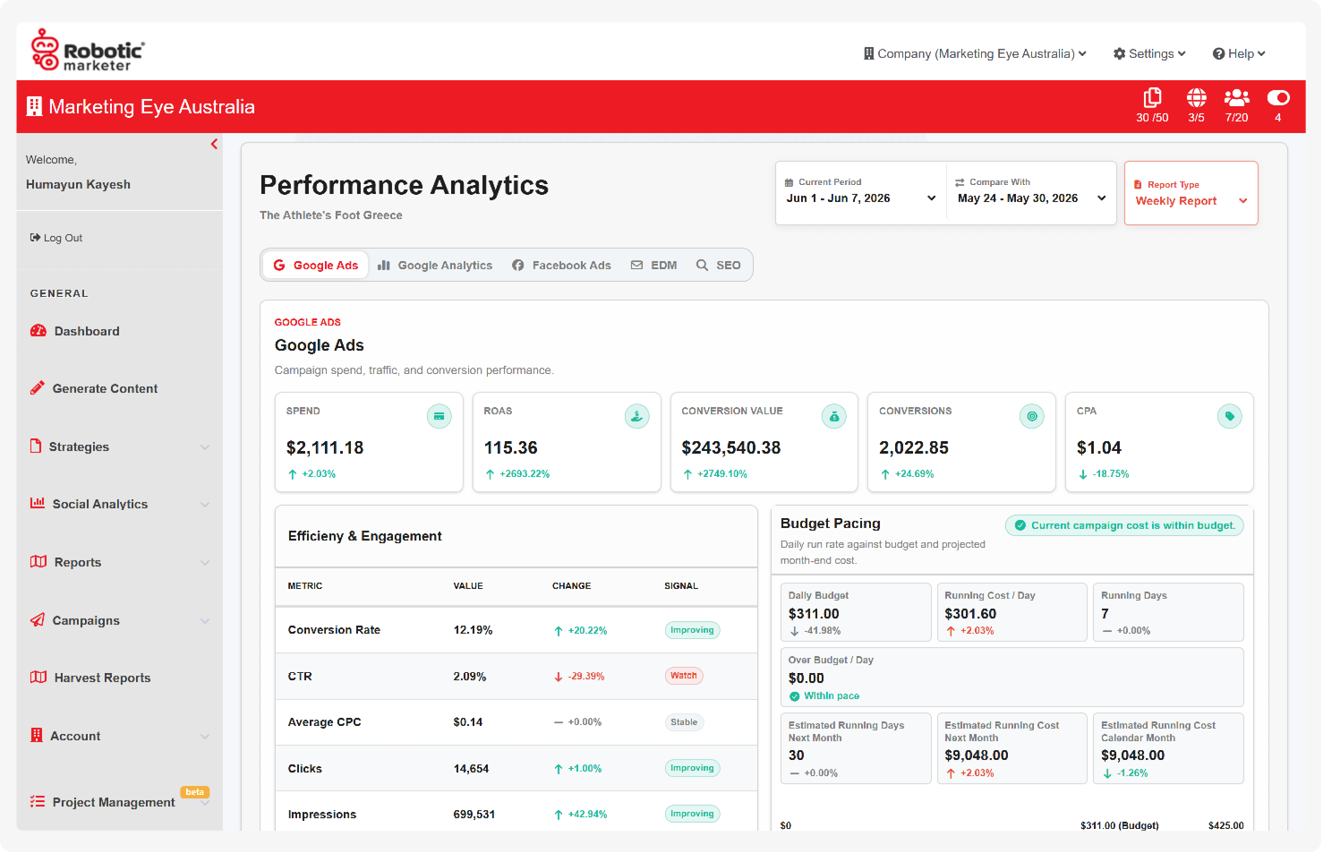Click the users icon showing 7/20
Screen dimensions: 1321x852
point(1237,98)
